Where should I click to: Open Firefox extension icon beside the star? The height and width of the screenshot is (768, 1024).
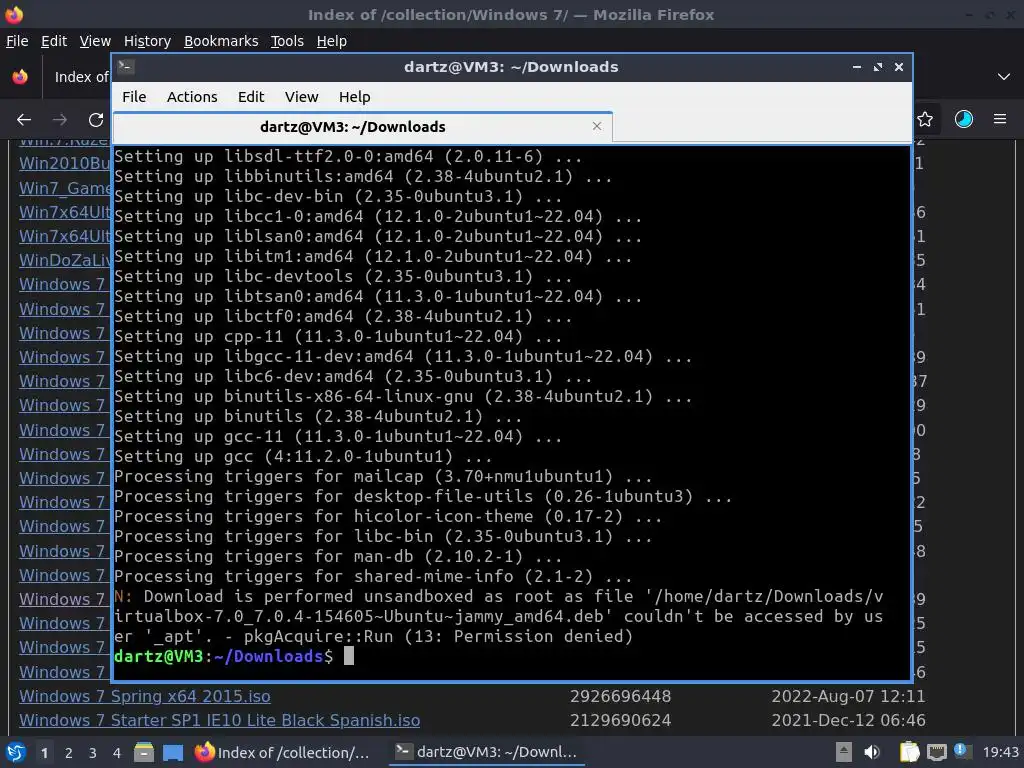point(964,119)
